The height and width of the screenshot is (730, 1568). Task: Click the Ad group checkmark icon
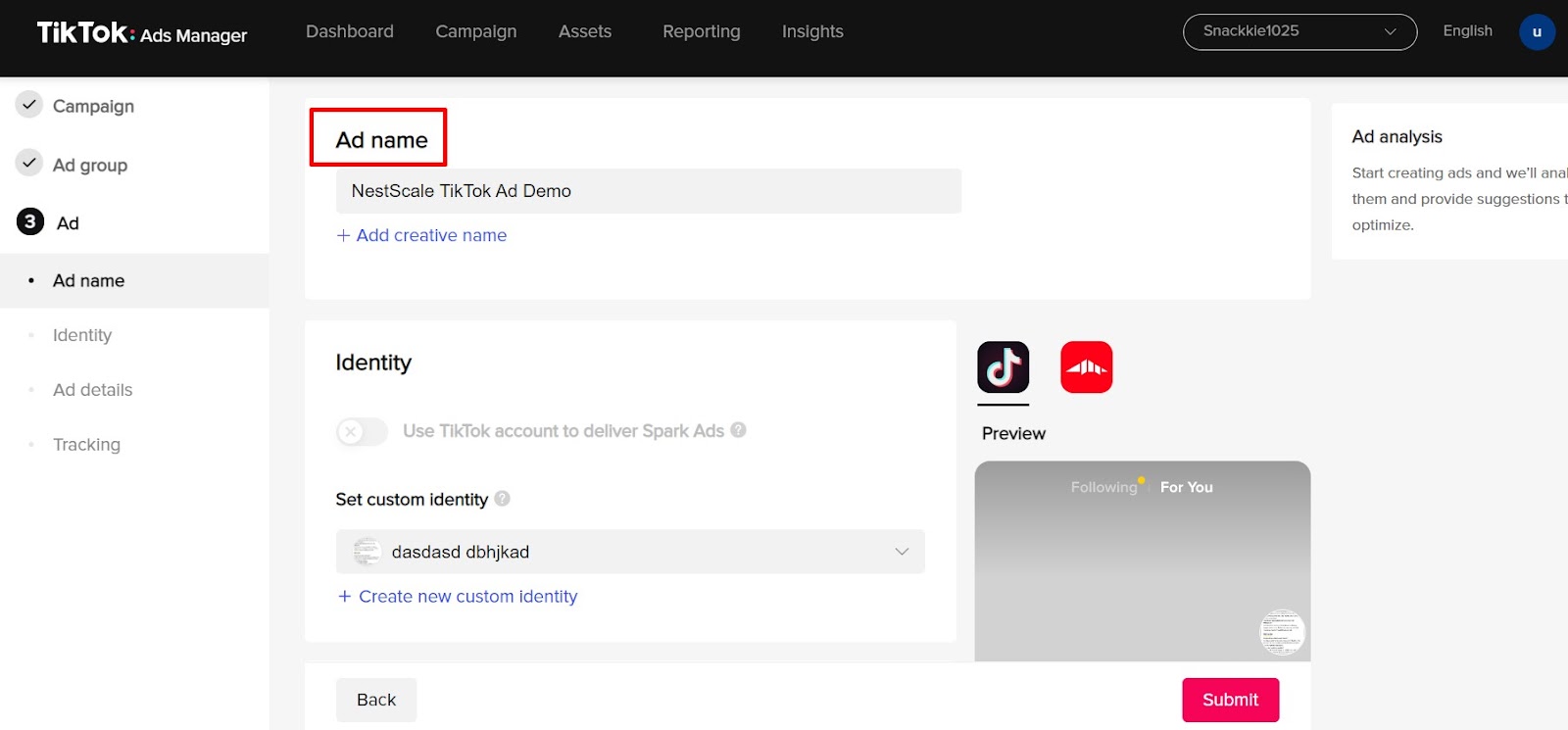(29, 163)
